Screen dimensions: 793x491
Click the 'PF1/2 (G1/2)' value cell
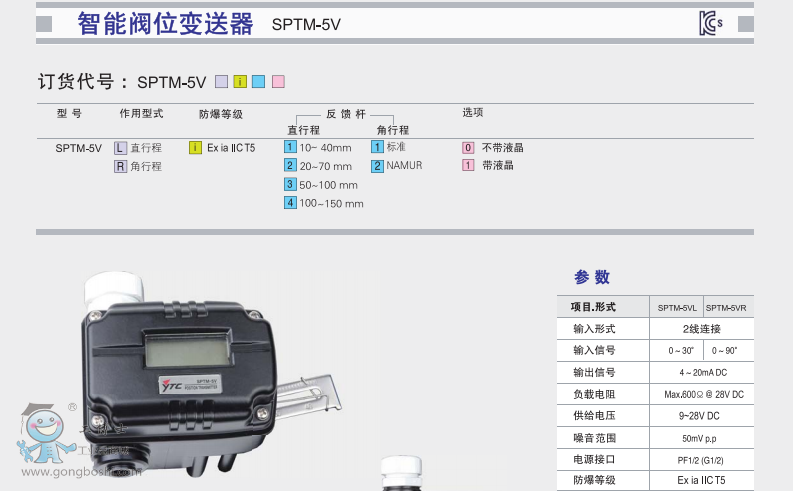point(701,460)
